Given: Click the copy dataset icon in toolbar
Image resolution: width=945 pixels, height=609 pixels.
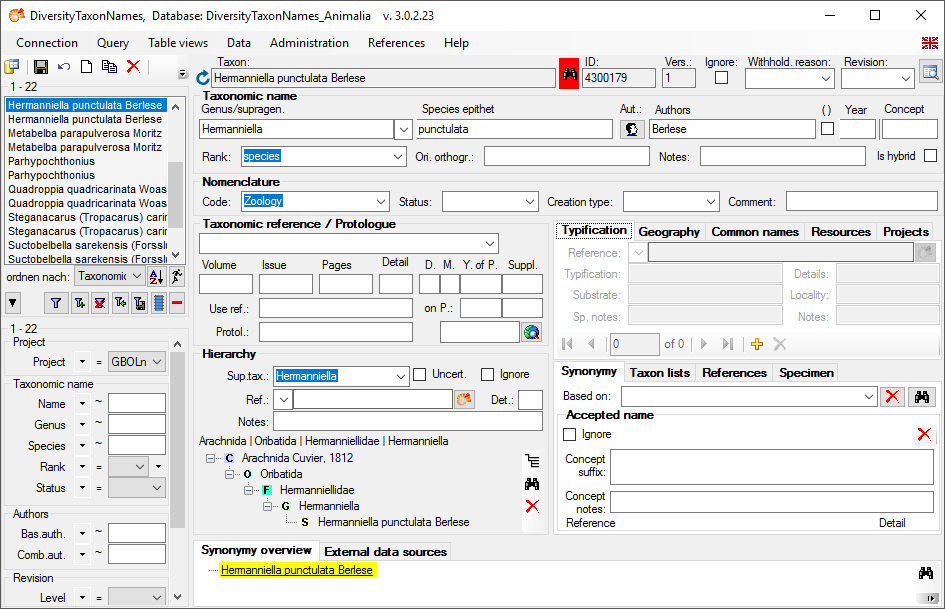Looking at the screenshot, I should 110,67.
